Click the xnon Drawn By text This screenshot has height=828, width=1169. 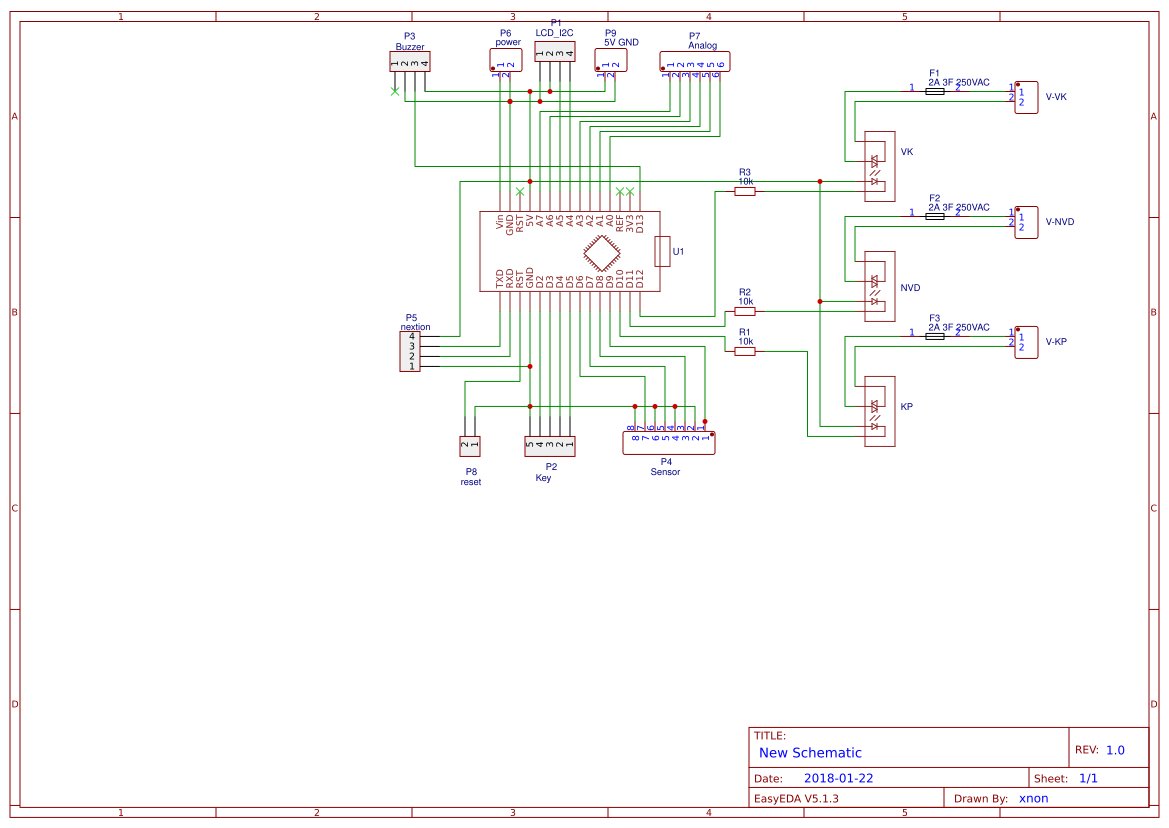[1032, 798]
